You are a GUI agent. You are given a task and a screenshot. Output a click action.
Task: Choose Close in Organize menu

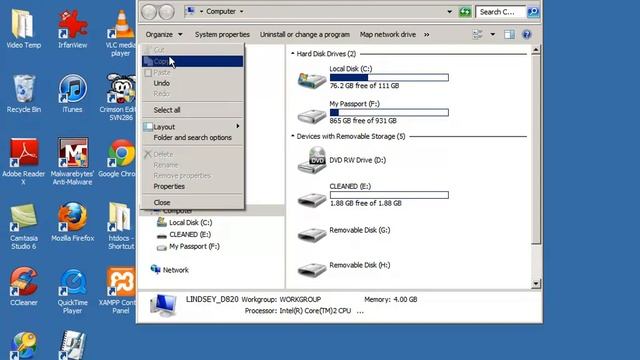[192, 202]
